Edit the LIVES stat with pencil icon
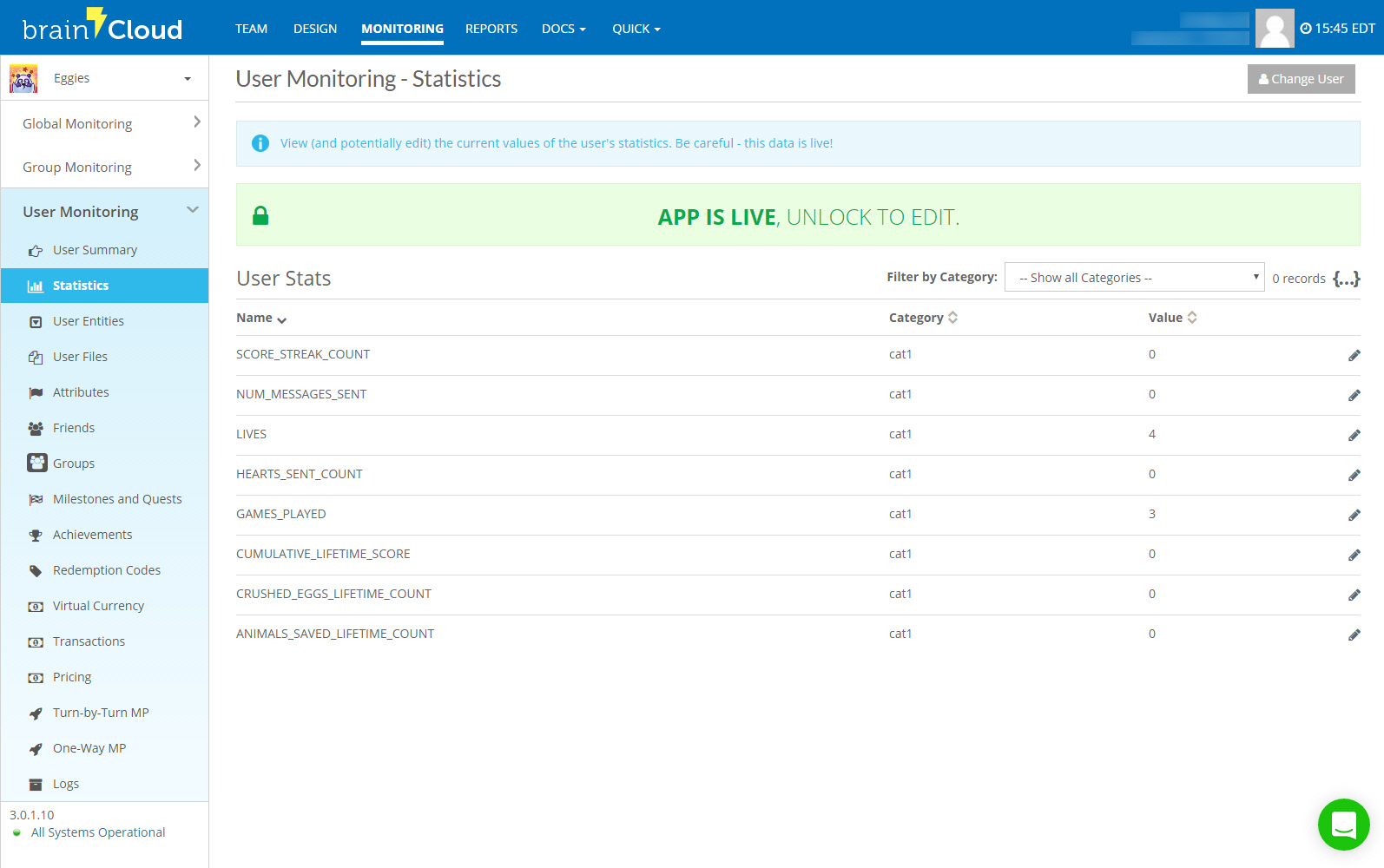The width and height of the screenshot is (1384, 868). [1354, 436]
